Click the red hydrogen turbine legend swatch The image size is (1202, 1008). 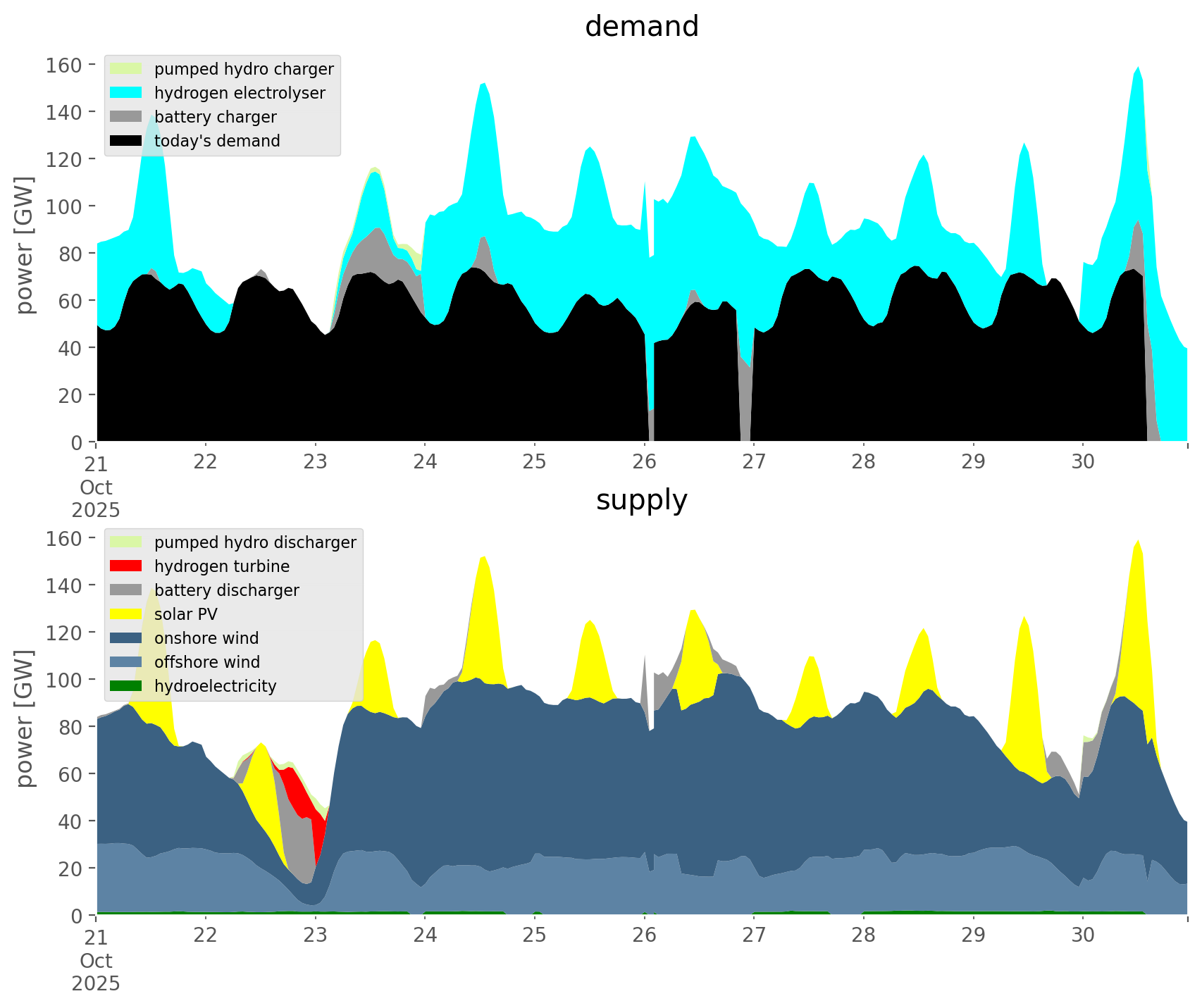[x=126, y=566]
